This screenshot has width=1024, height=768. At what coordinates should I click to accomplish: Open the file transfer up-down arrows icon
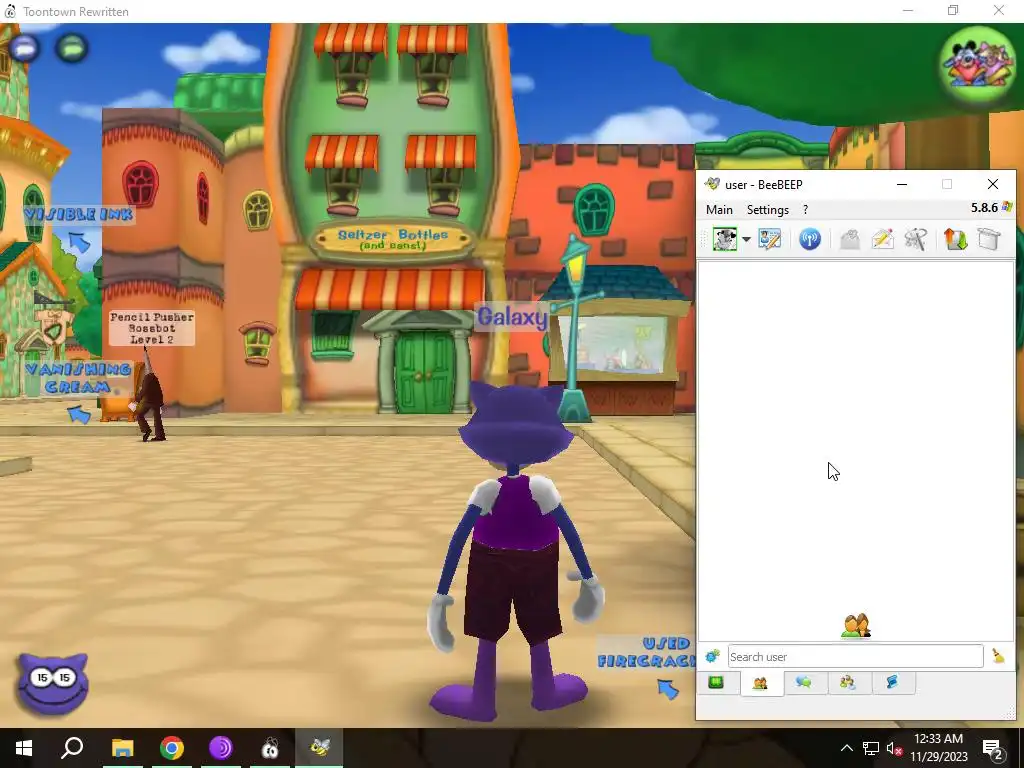coord(955,239)
